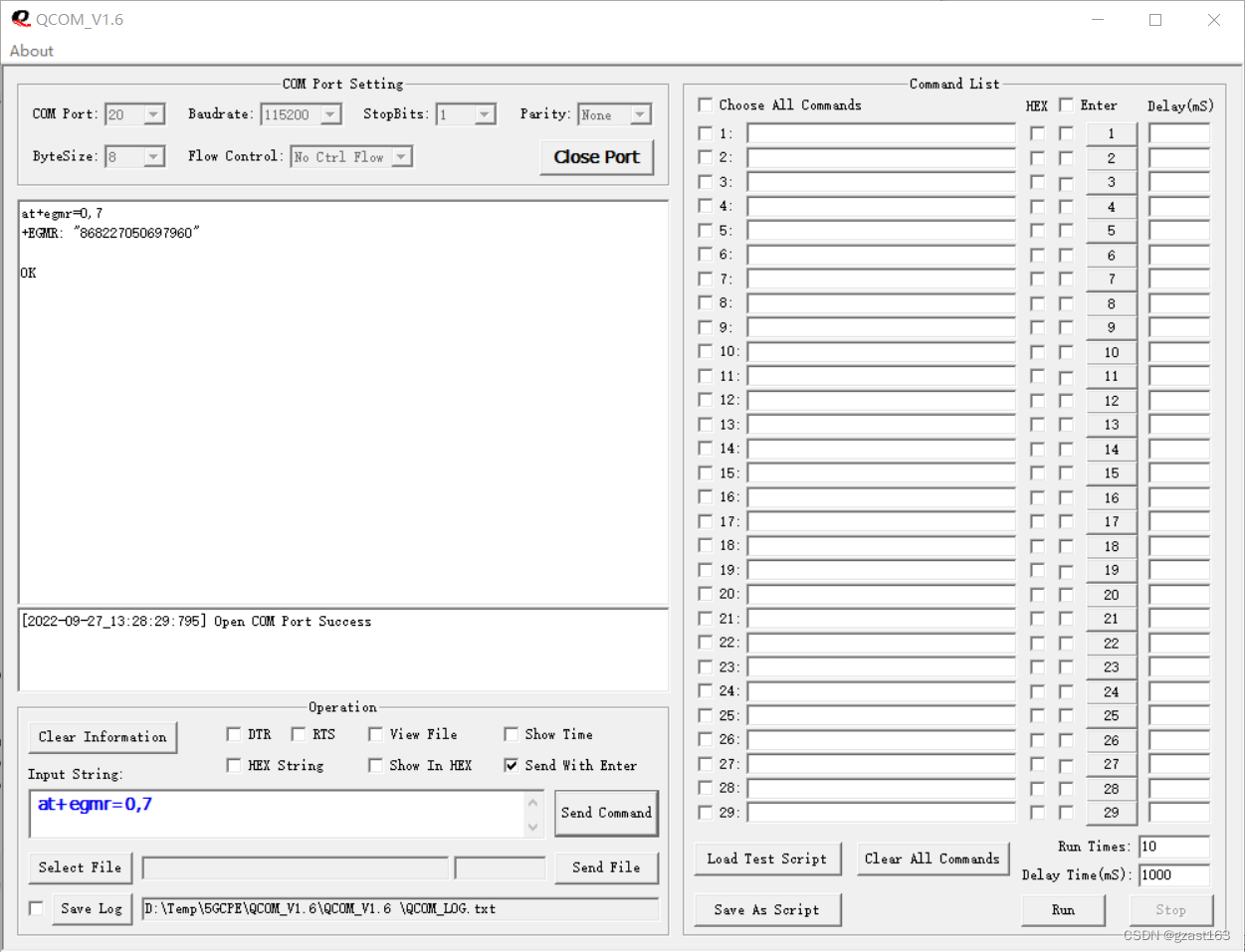Click the Run button

1063,909
